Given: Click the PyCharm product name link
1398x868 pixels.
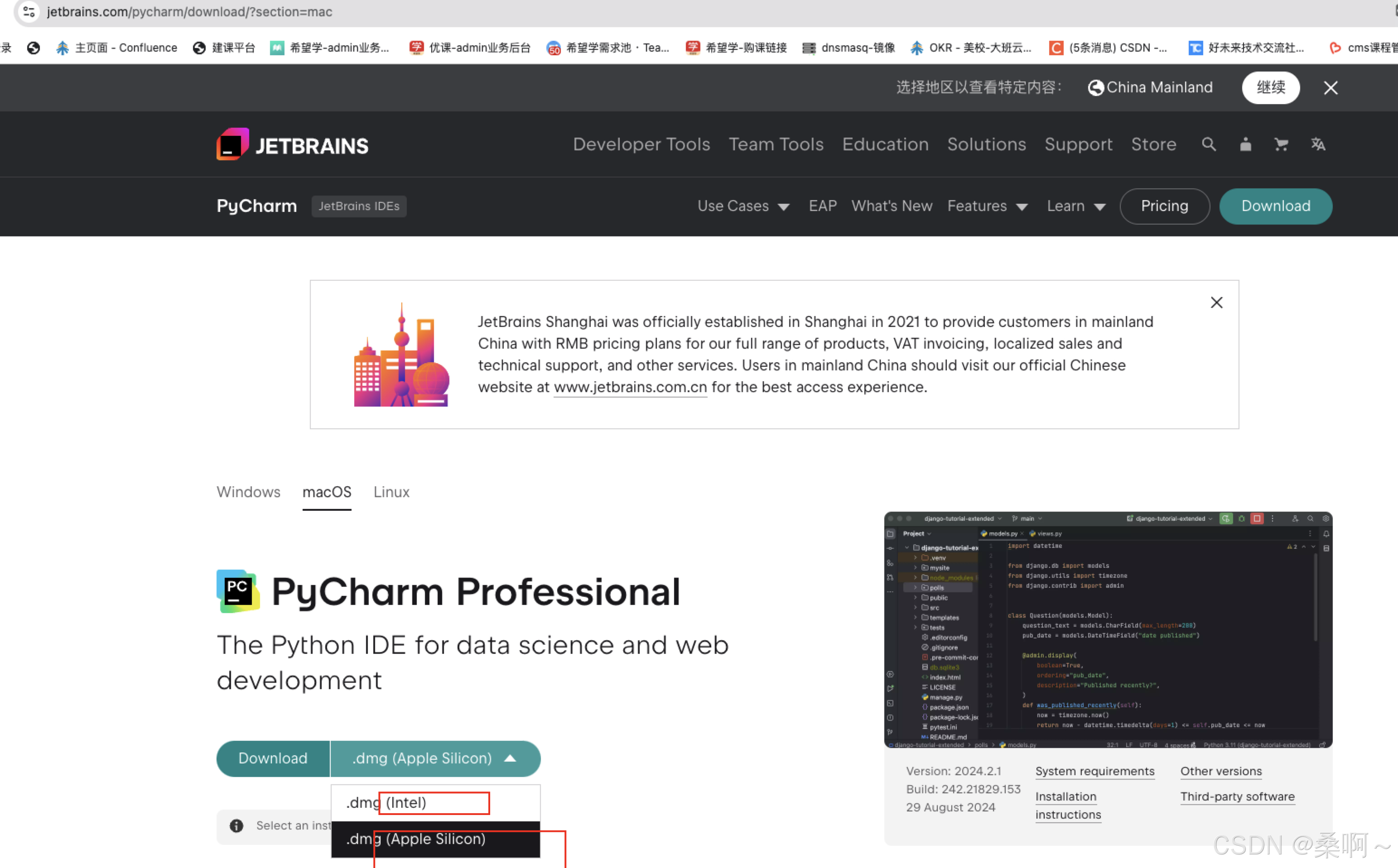Looking at the screenshot, I should (x=256, y=206).
